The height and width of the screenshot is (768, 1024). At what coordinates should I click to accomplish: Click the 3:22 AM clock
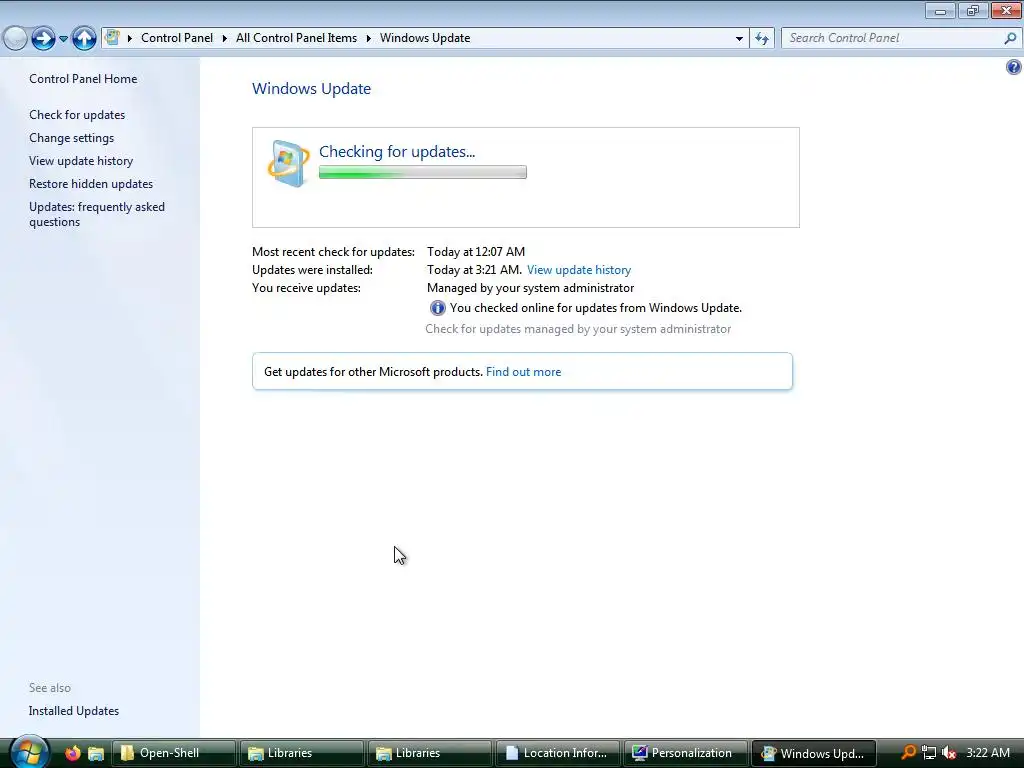tap(988, 753)
